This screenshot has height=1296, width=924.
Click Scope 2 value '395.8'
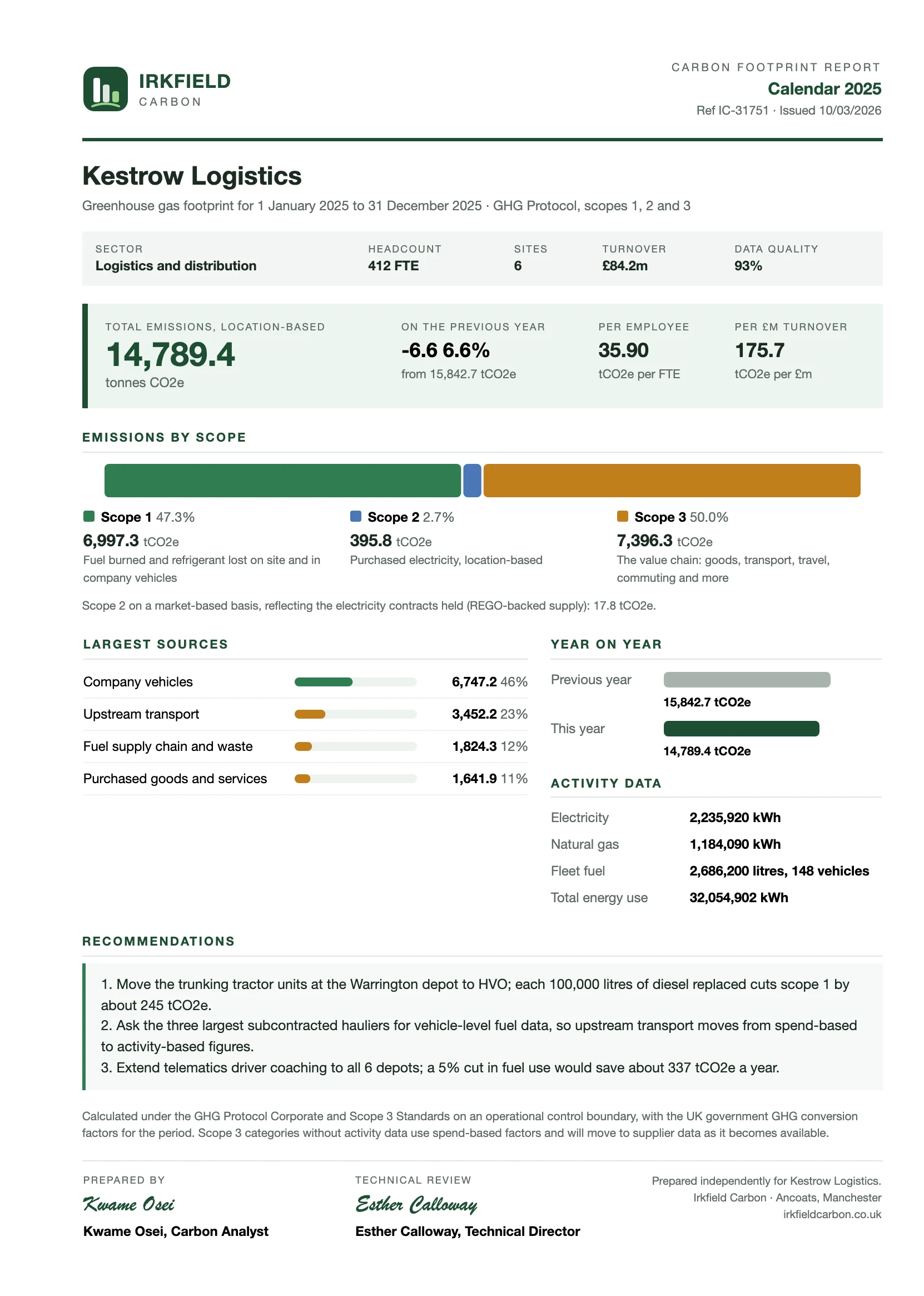(371, 540)
